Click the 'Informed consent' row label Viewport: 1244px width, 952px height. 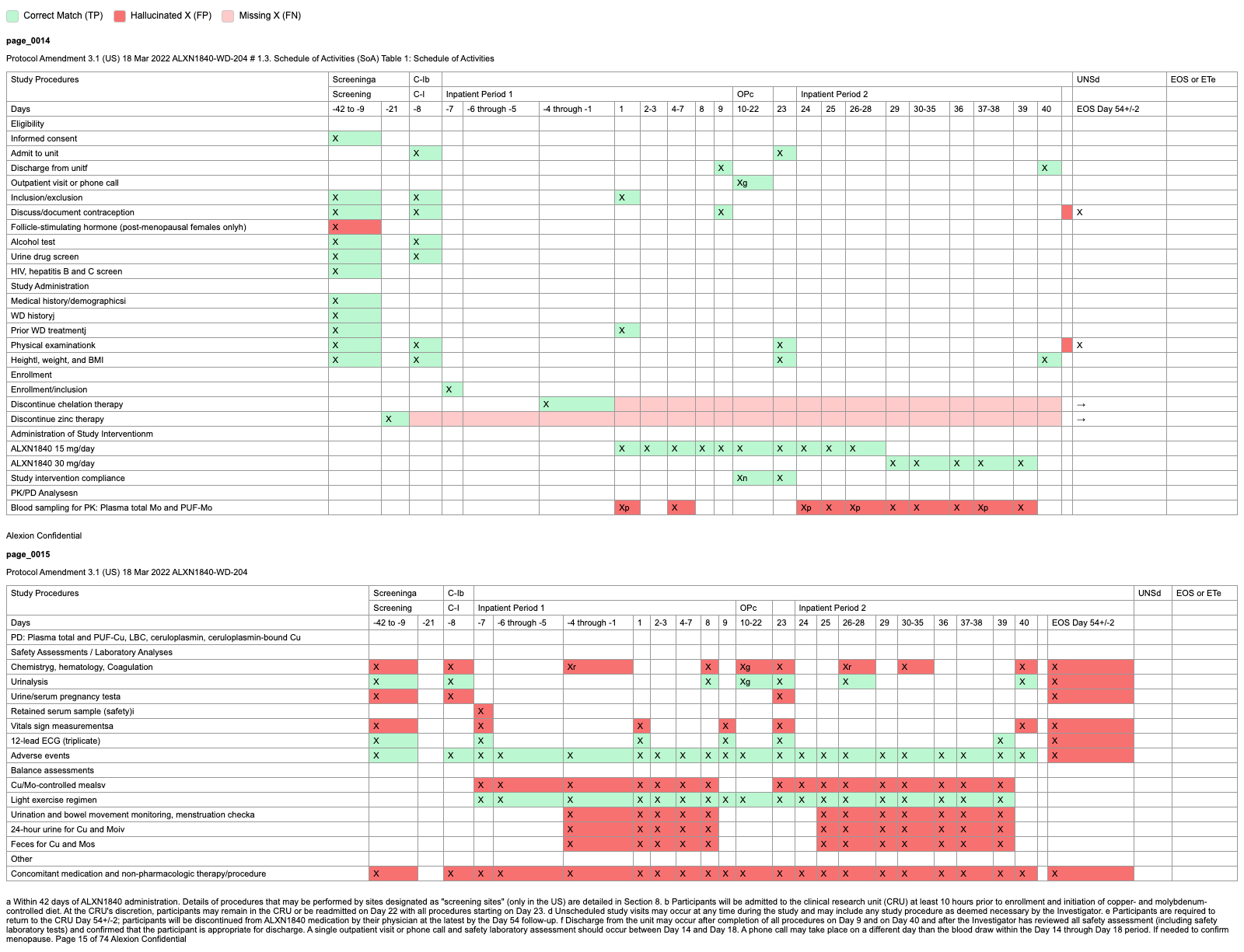click(44, 138)
